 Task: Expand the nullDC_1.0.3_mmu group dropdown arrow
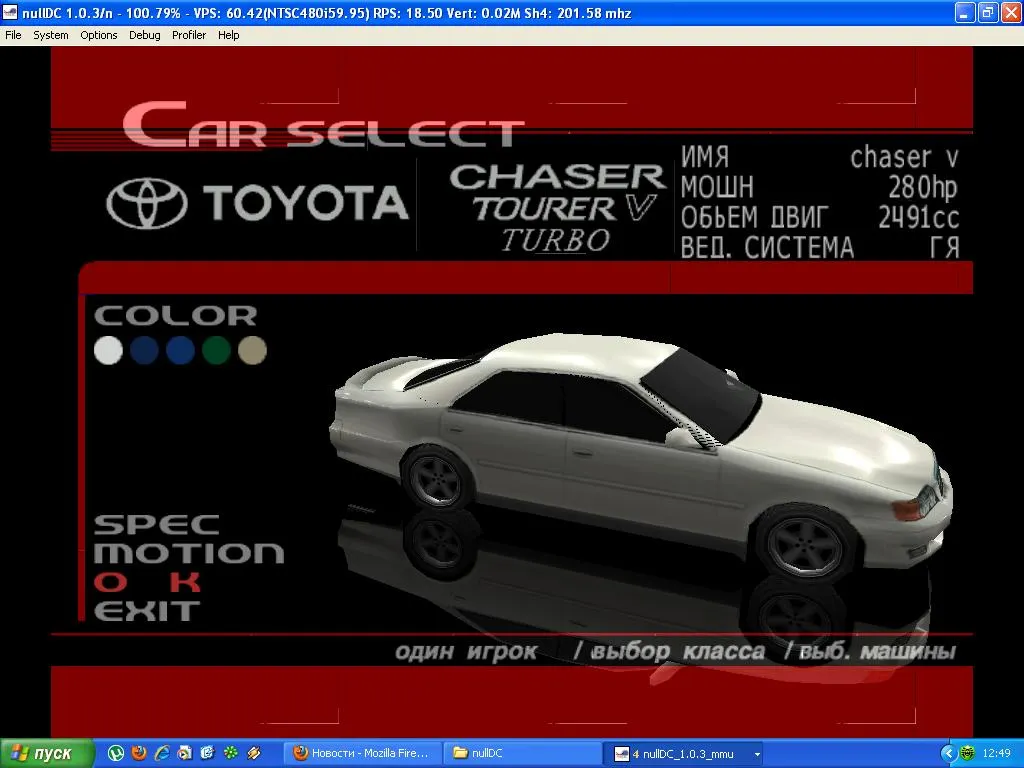click(757, 754)
